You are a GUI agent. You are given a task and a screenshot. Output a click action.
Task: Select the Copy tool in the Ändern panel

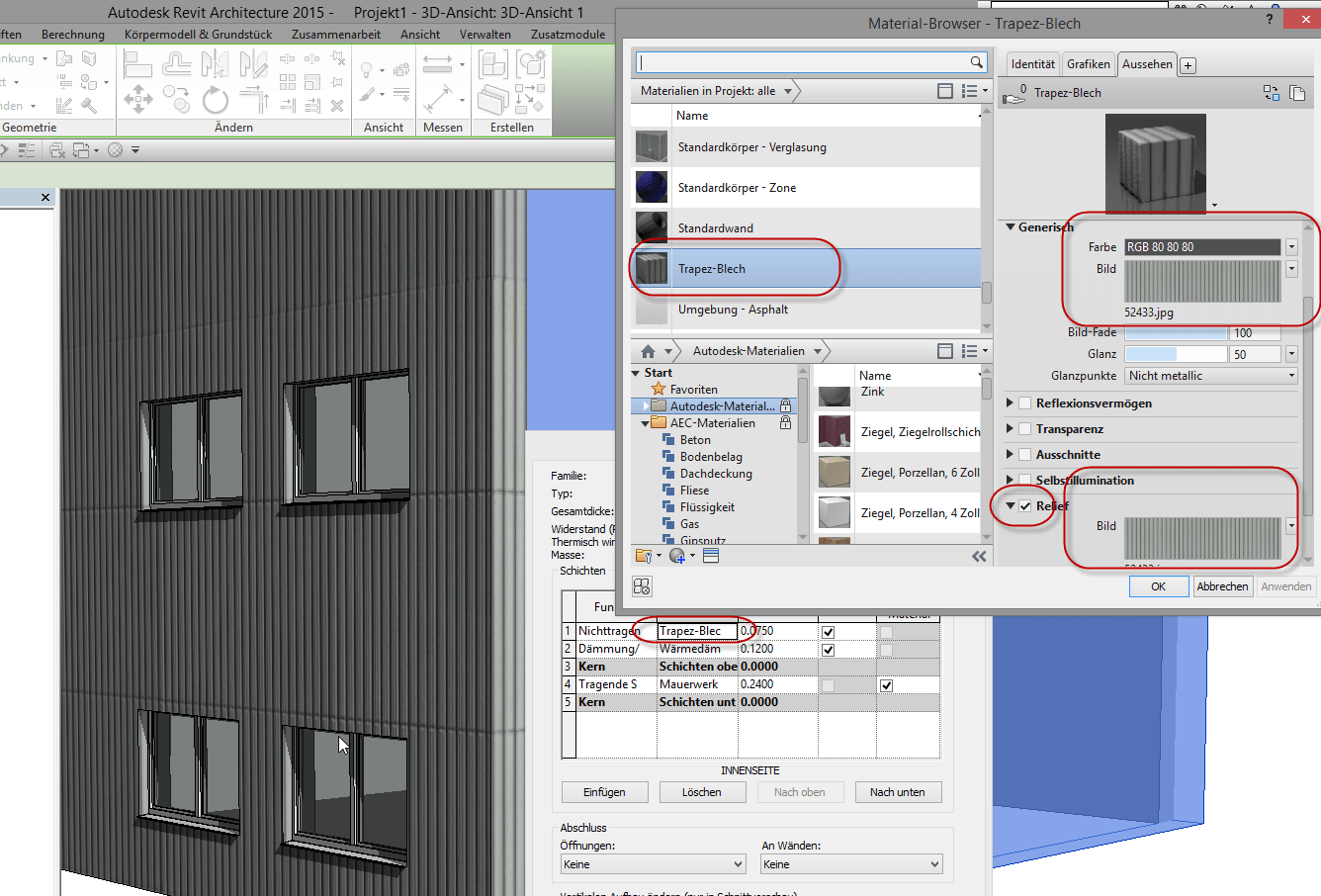point(177,99)
